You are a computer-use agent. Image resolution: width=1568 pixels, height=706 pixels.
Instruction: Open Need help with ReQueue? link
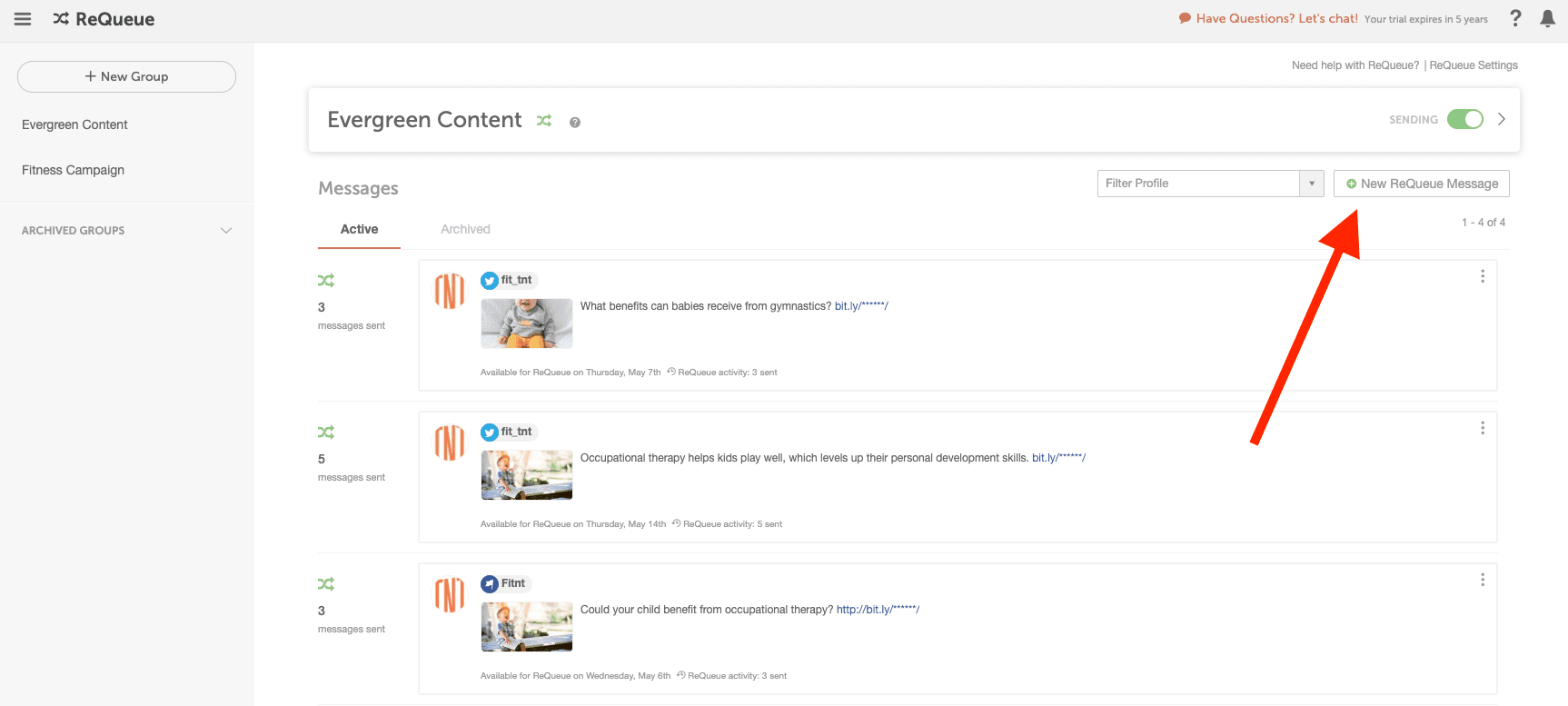(1355, 65)
